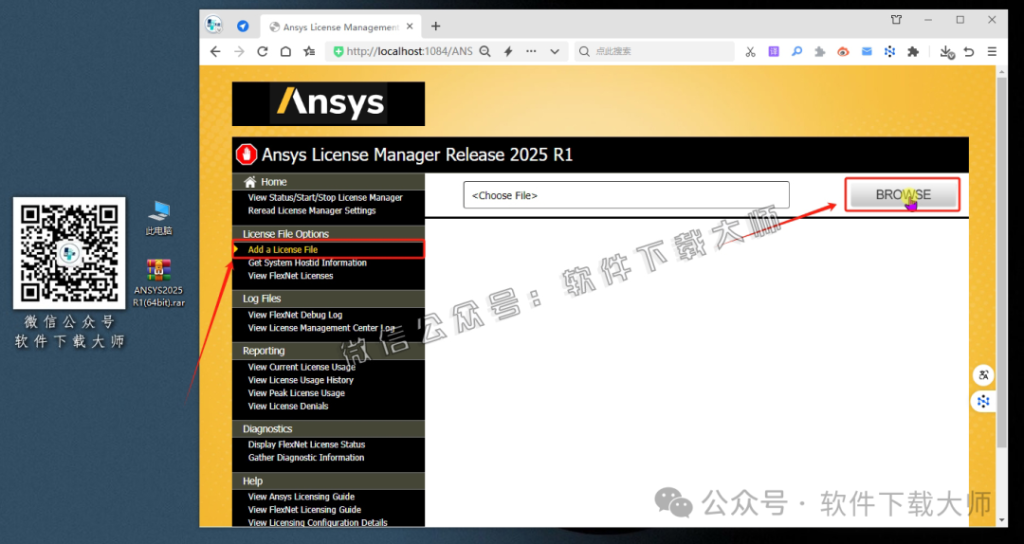Click the Diagnostics section header
Viewport: 1024px width, 544px height.
pos(328,429)
